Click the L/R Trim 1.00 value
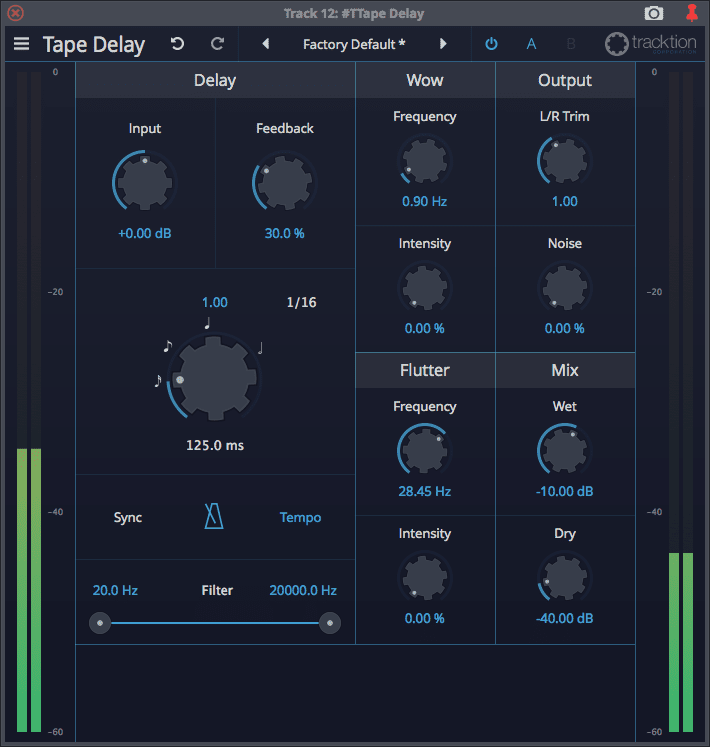Screen dimensions: 710x747 (565, 202)
